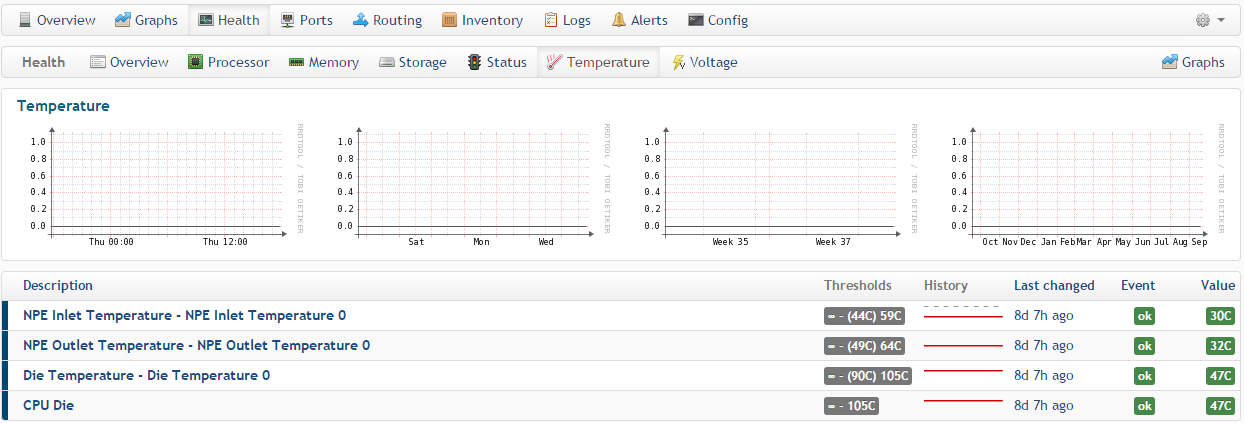
Task: Open the Config tab
Action: pyautogui.click(x=718, y=20)
